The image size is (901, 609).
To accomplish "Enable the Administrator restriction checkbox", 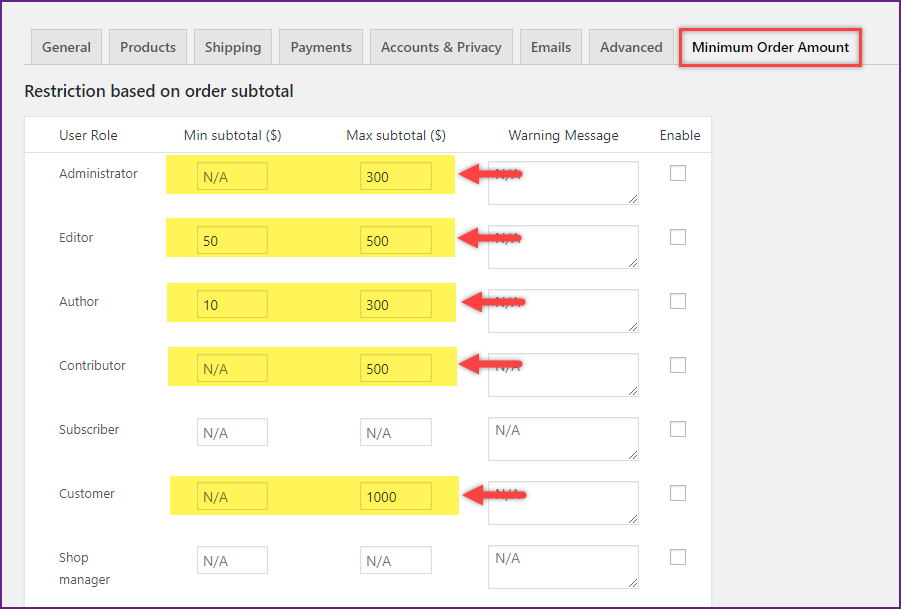I will 678,173.
